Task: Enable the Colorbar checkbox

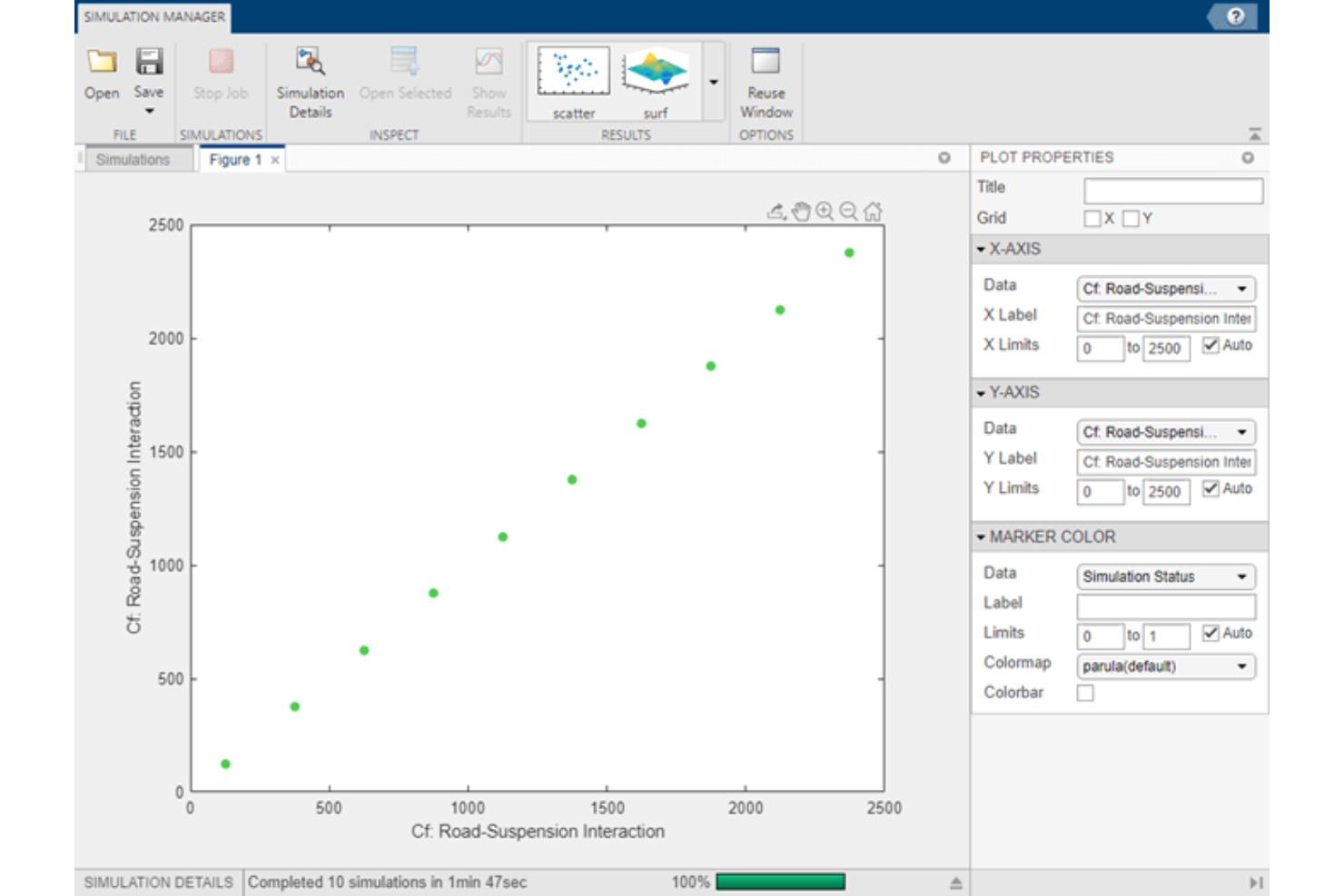Action: pos(1086,692)
